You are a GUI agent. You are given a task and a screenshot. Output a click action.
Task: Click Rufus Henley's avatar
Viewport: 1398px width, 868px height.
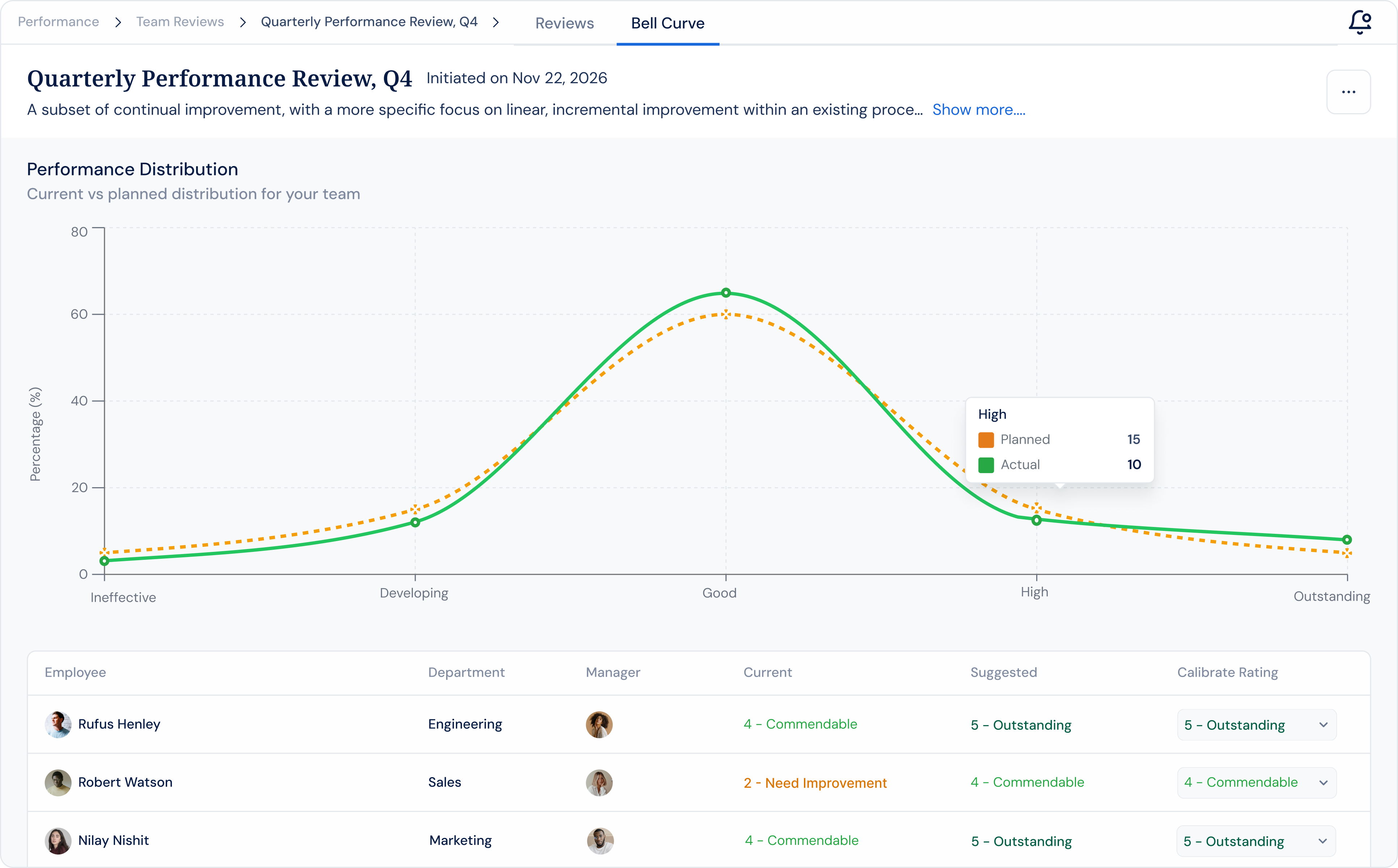58,724
